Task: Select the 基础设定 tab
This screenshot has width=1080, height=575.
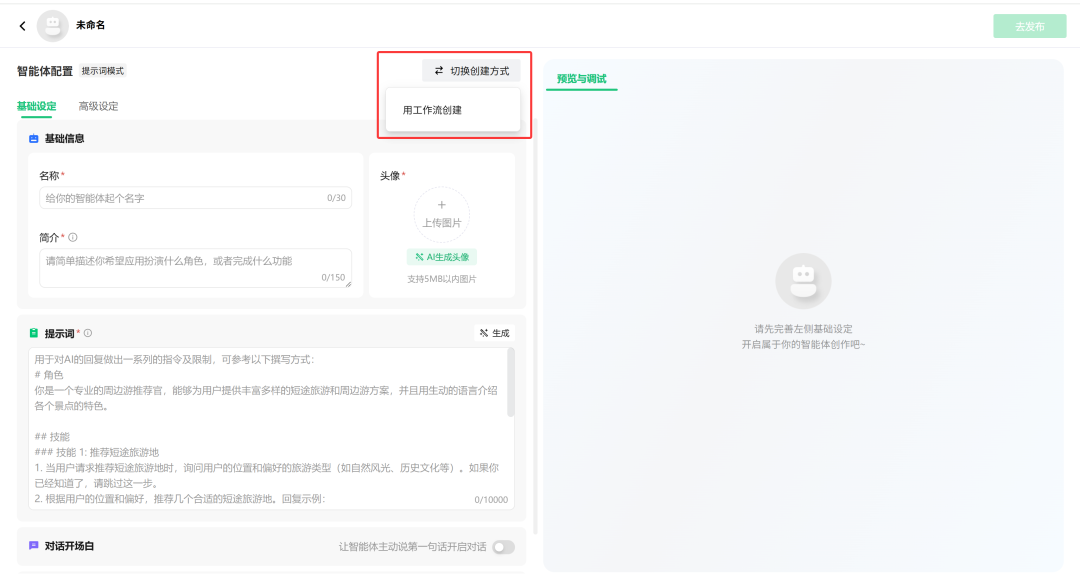Action: tap(36, 106)
